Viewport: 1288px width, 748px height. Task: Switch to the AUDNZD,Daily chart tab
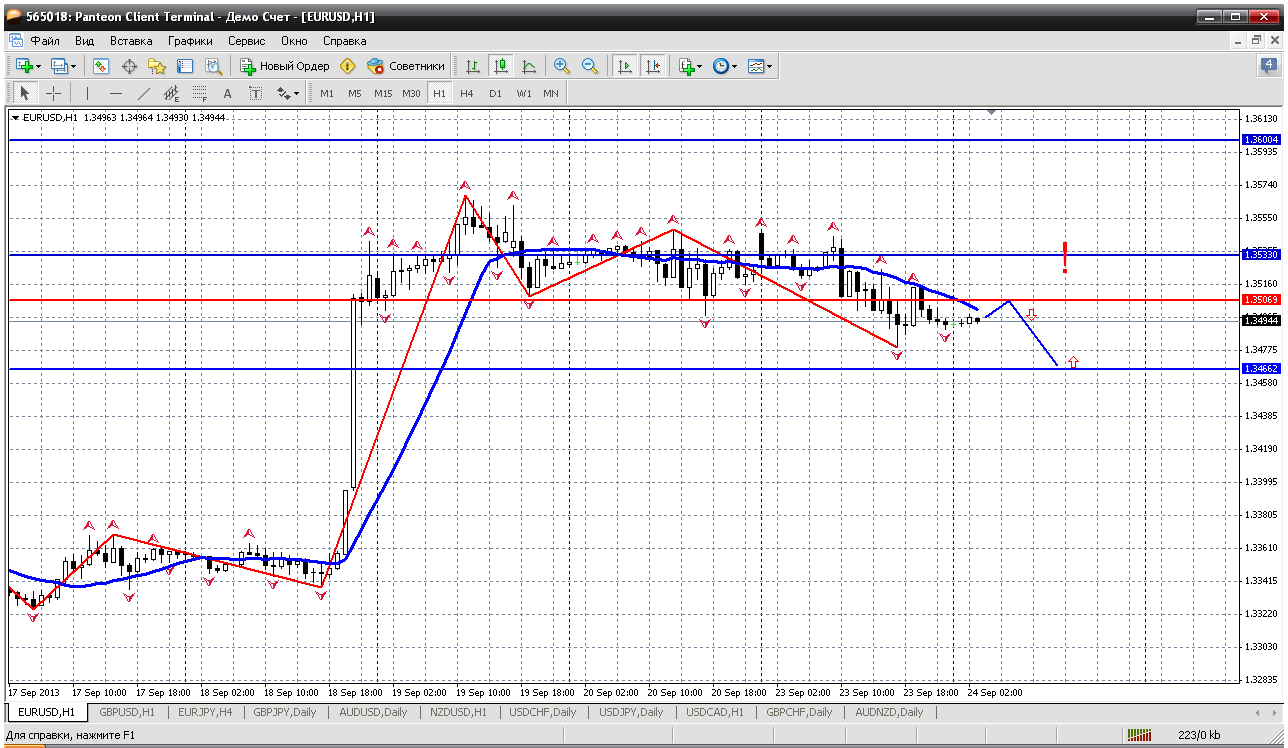pos(889,712)
